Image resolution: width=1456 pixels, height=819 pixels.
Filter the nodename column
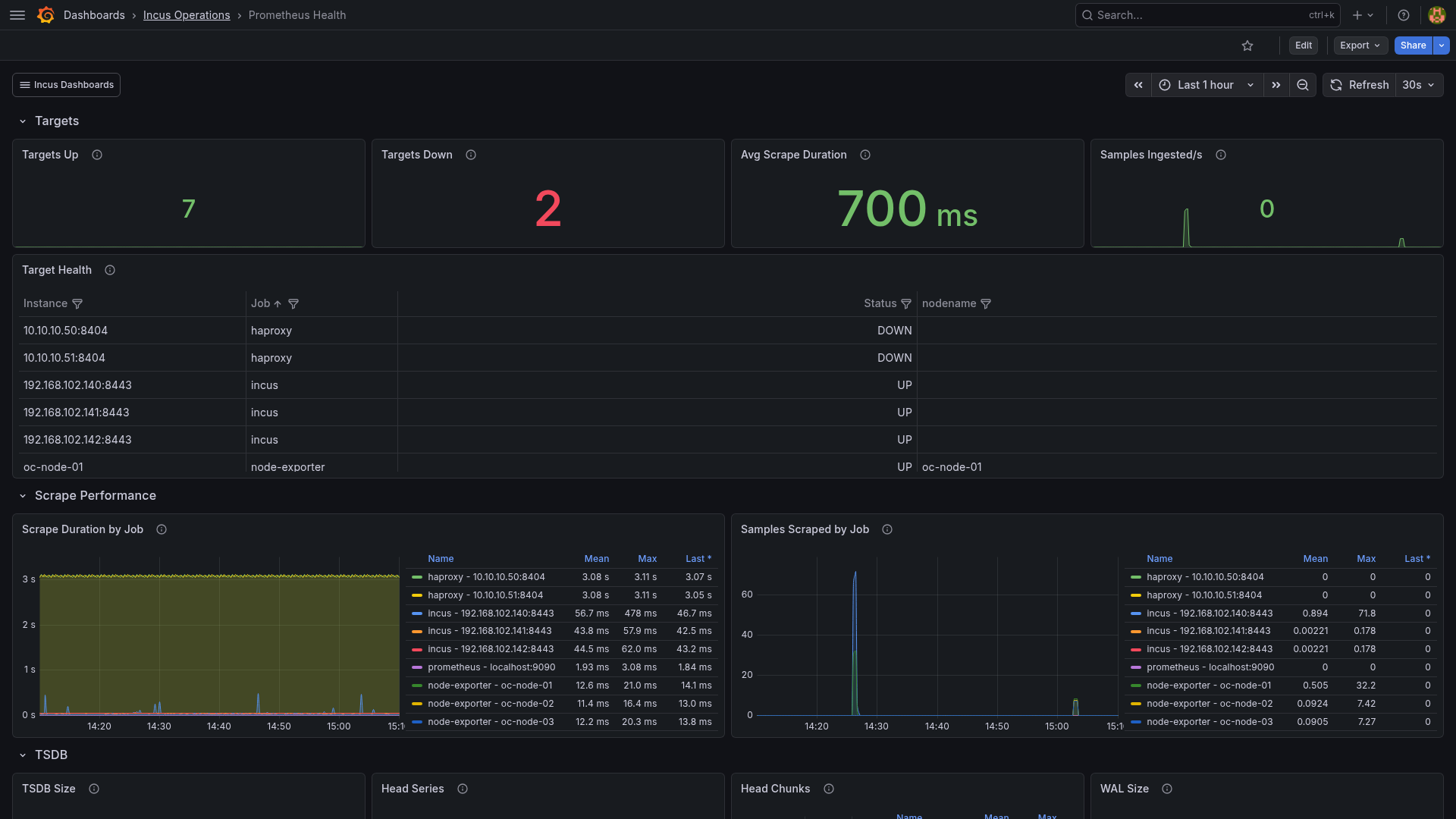[986, 304]
